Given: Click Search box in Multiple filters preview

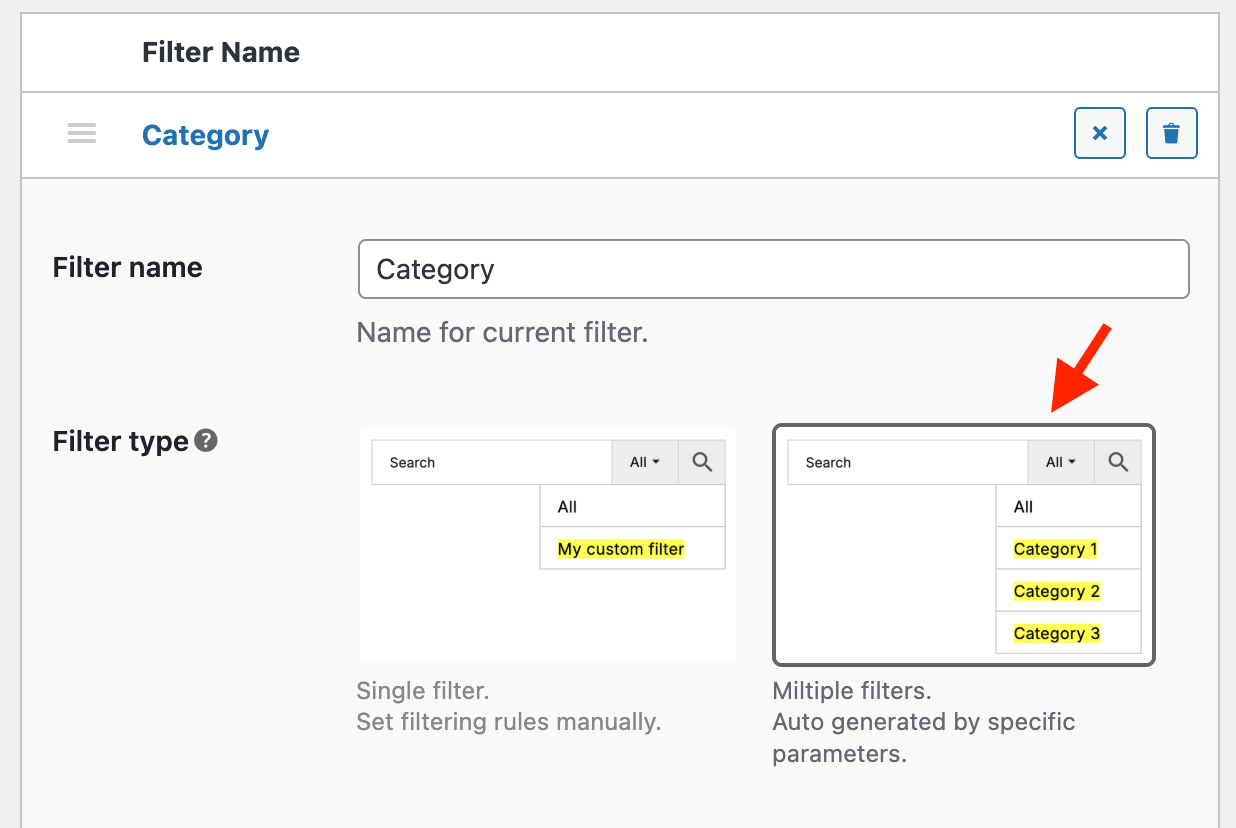Looking at the screenshot, I should coord(907,462).
